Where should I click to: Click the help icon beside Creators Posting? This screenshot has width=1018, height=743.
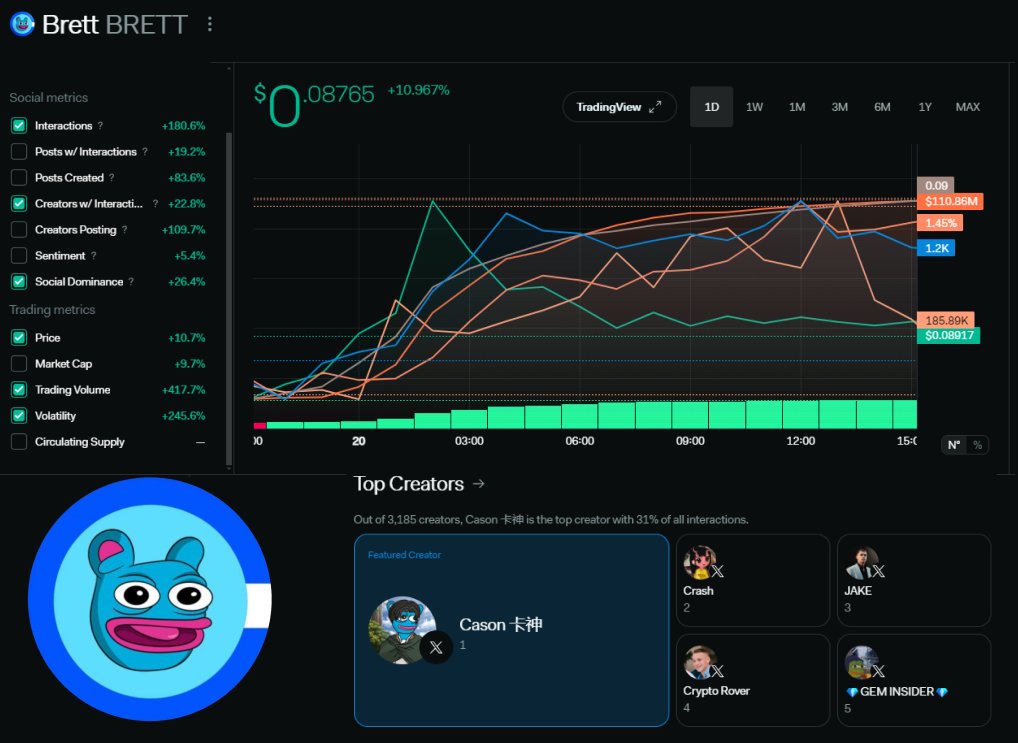click(125, 230)
